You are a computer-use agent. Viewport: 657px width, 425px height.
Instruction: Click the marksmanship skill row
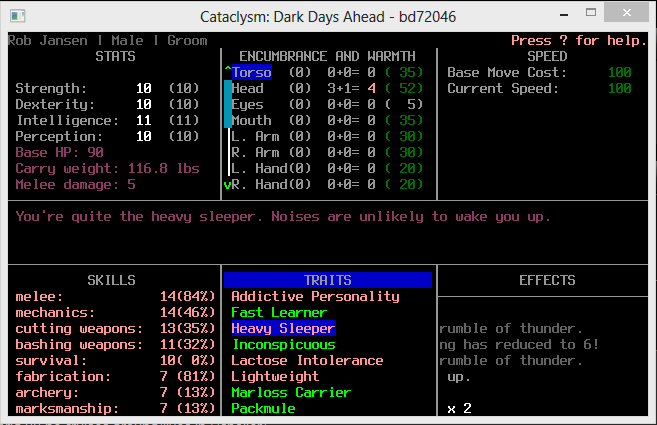pos(115,408)
